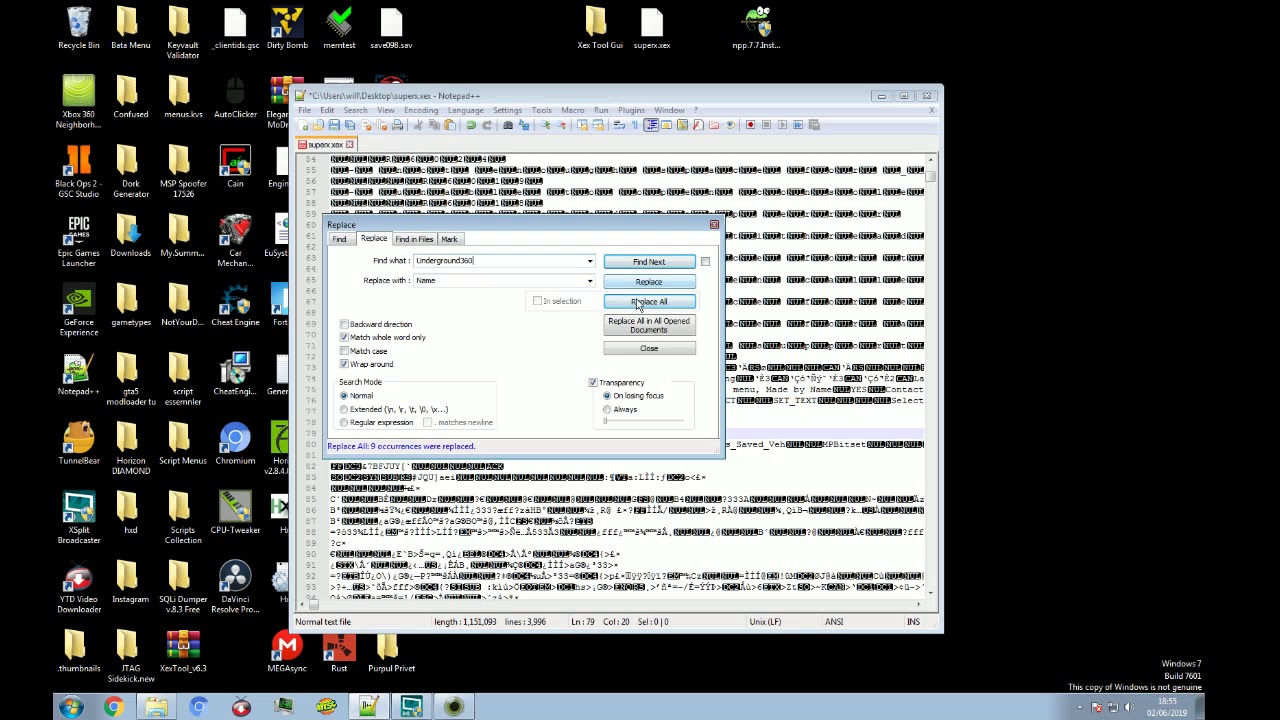Open the Encoding menu
The height and width of the screenshot is (720, 1280).
coord(421,110)
